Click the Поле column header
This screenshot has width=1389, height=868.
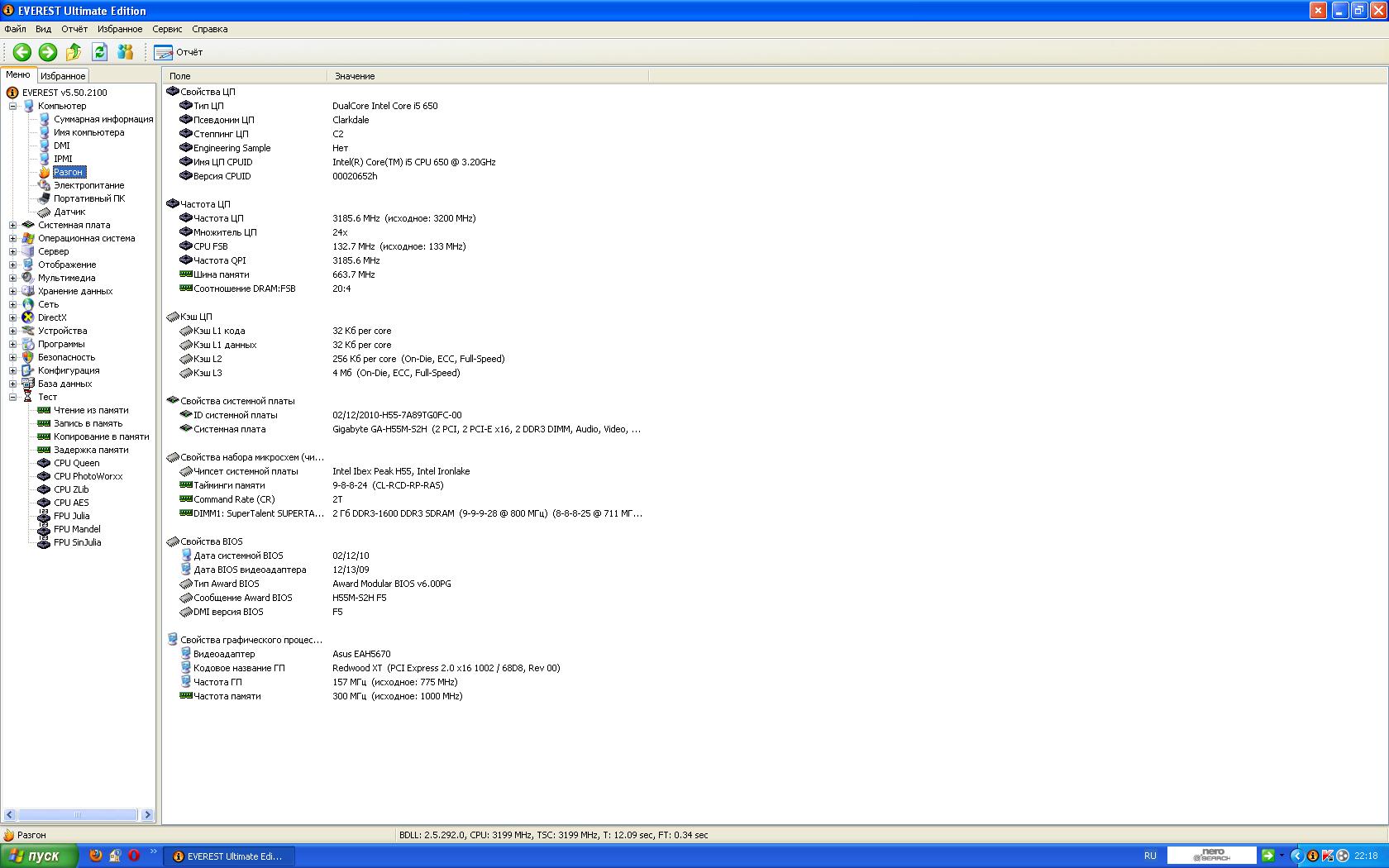click(246, 76)
